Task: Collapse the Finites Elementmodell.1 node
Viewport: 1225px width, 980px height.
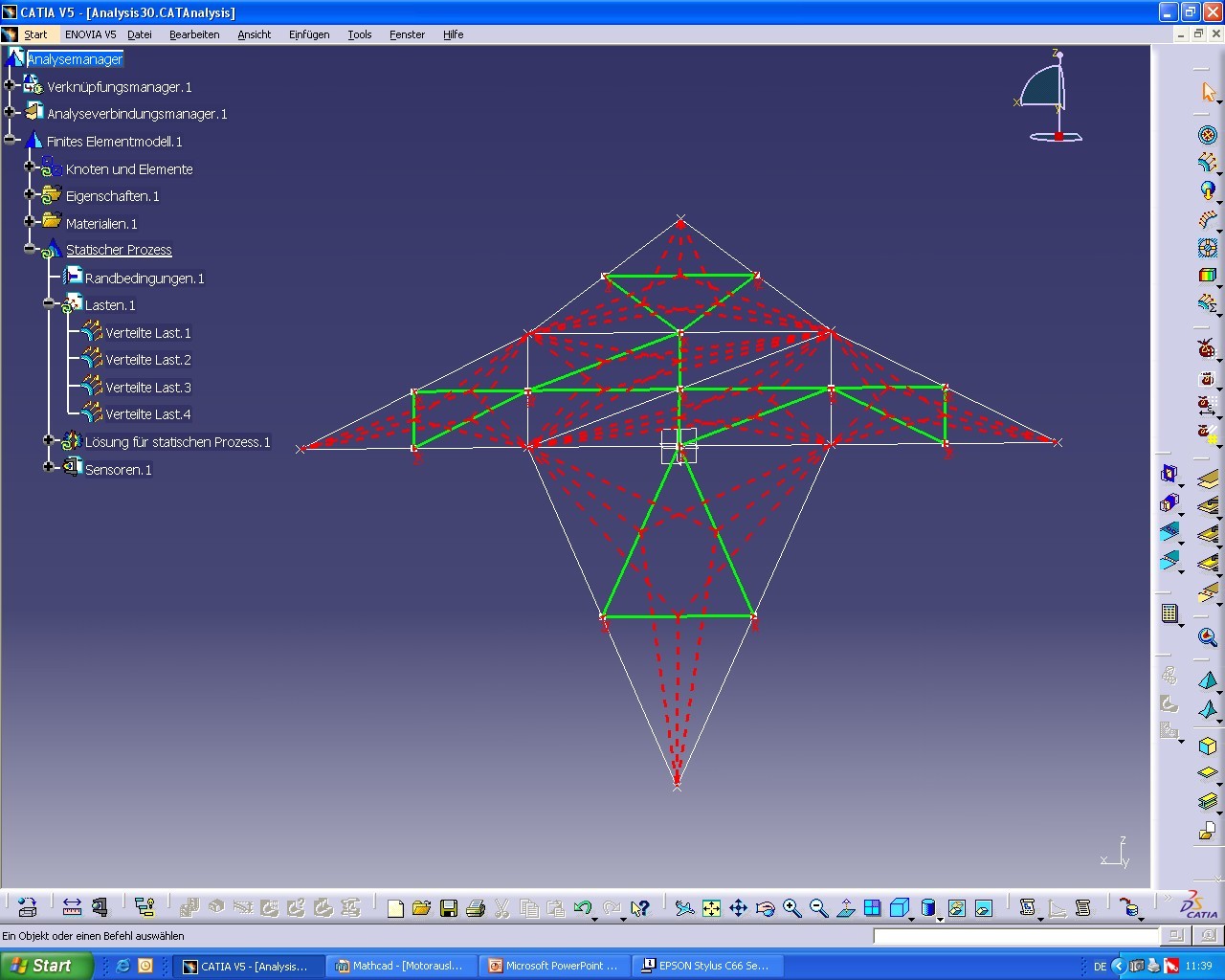Action: pyautogui.click(x=10, y=140)
